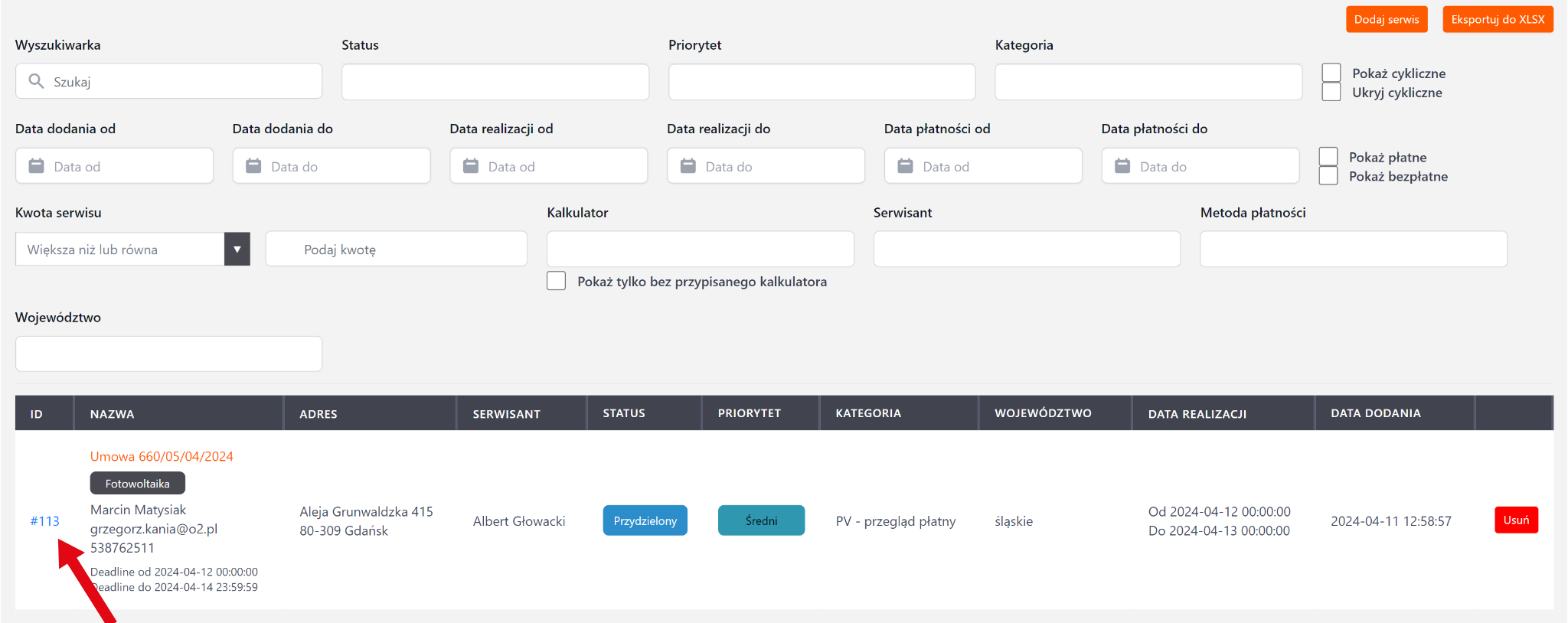
Task: Sort table by Data realizacji column header
Action: coord(1197,414)
